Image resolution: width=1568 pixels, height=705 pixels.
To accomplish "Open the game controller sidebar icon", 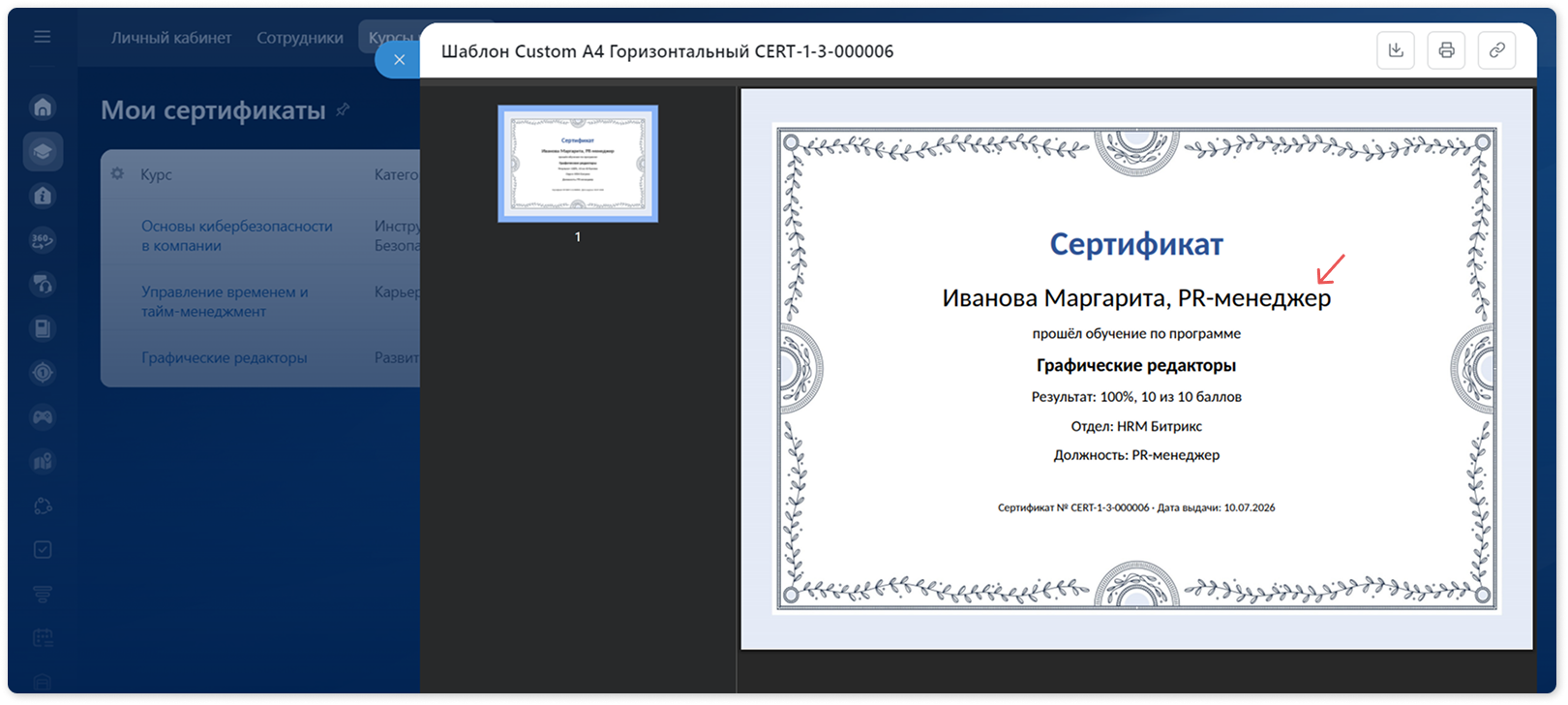I will click(x=43, y=417).
